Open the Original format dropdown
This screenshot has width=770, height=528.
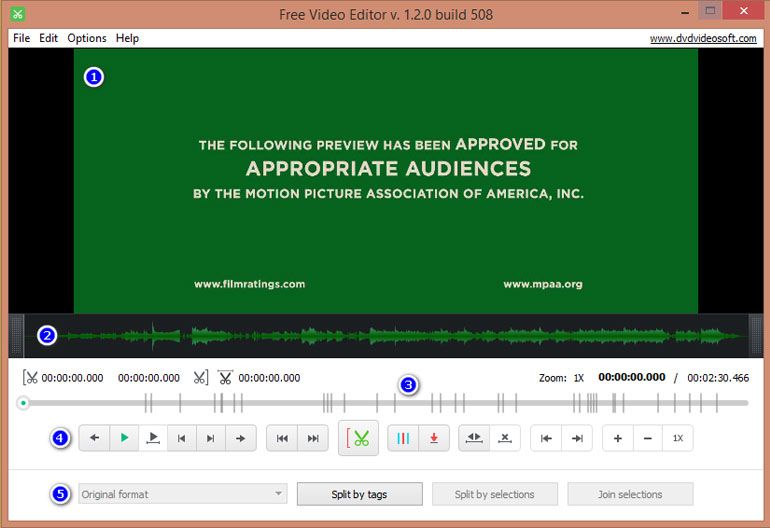click(182, 494)
